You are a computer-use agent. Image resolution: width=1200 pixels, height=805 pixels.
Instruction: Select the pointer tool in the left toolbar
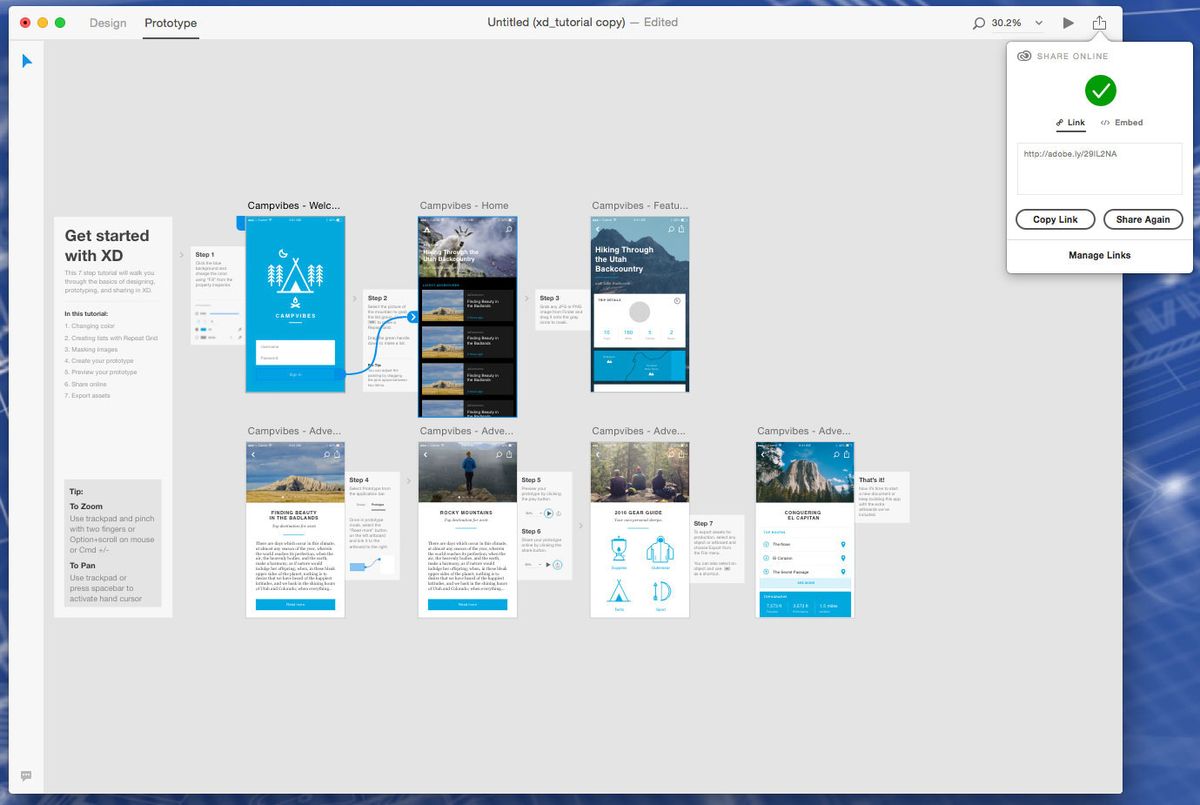click(x=27, y=60)
